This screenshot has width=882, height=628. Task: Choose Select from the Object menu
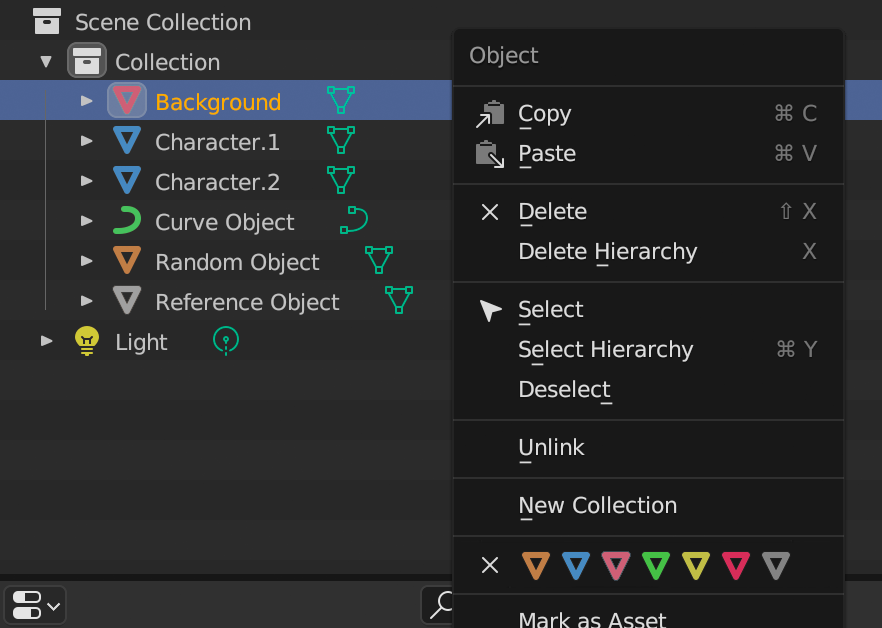[648, 310]
